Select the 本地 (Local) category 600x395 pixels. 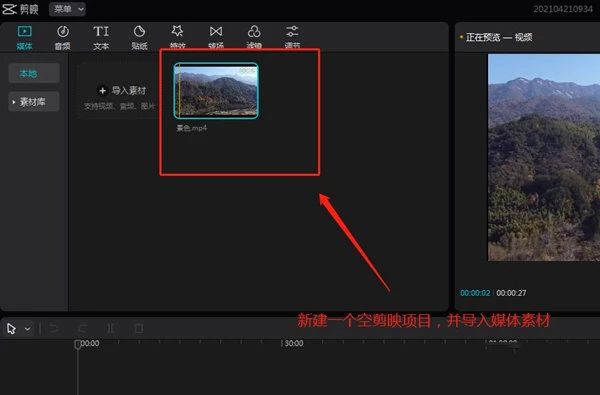[34, 73]
